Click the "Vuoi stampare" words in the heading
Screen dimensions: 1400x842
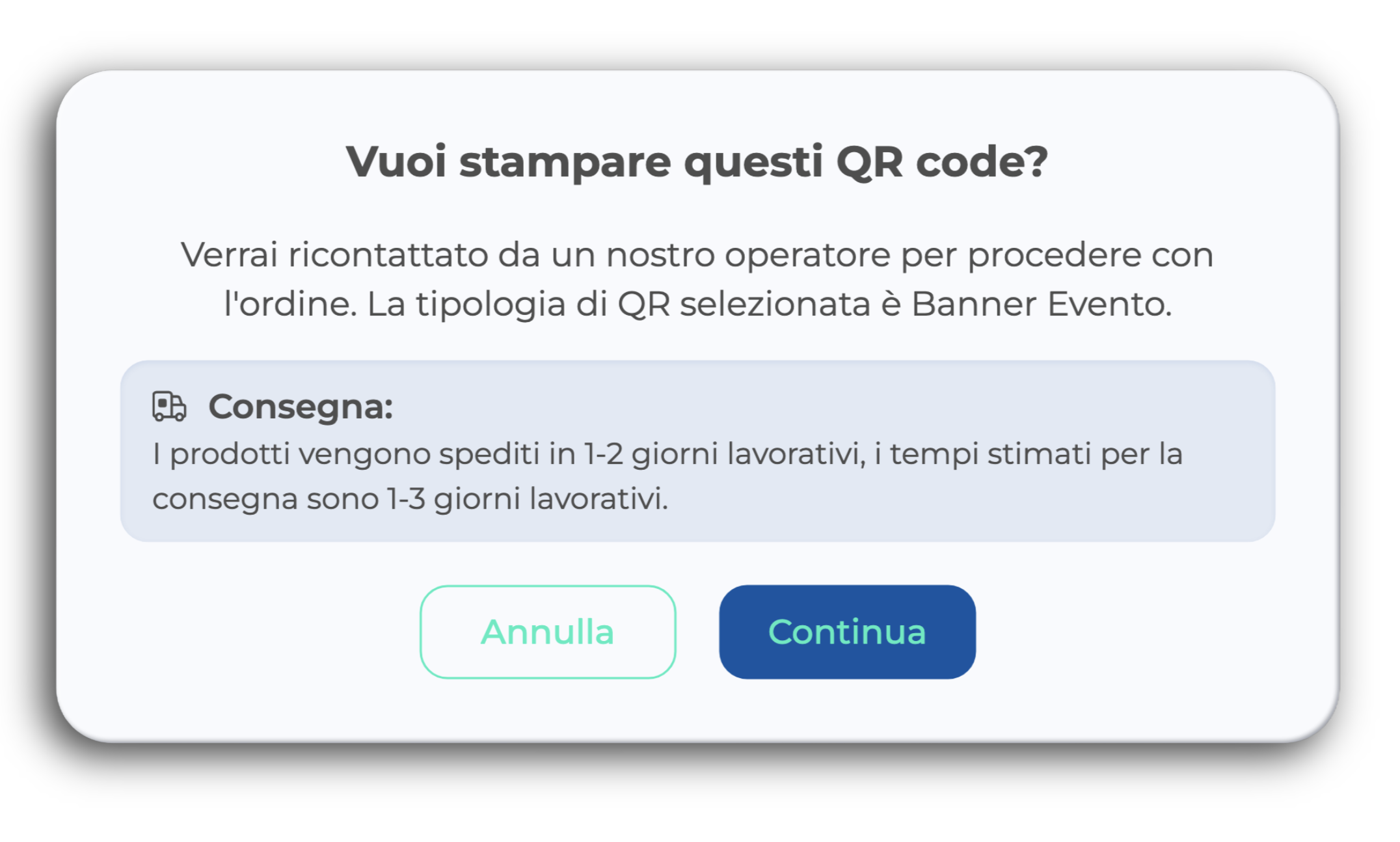coord(509,162)
